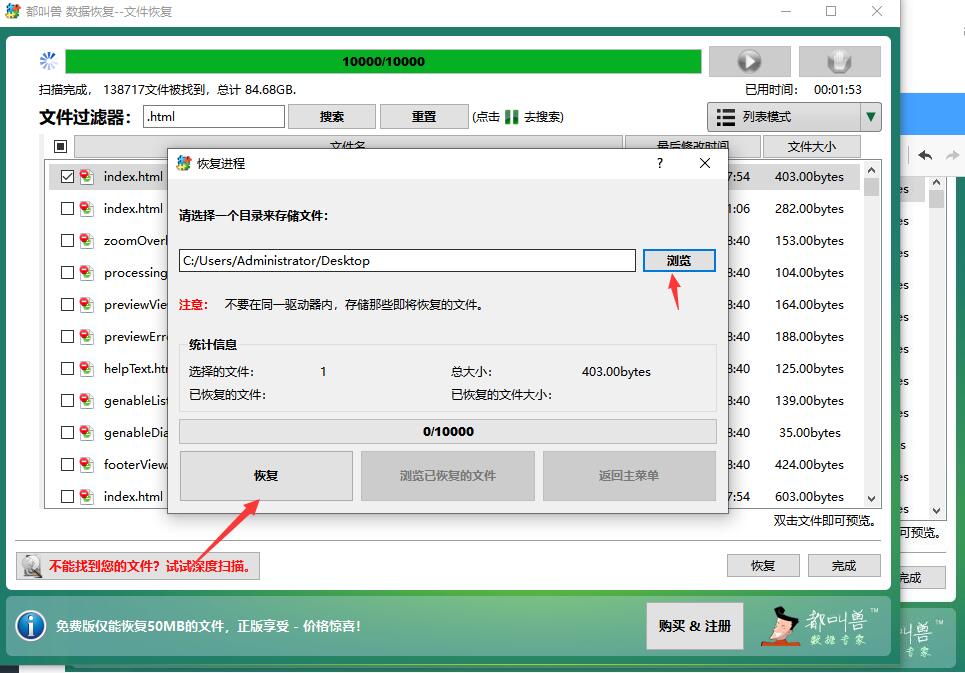Image resolution: width=965 pixels, height=673 pixels.
Task: Click the 文件大小 column header
Action: 811,146
